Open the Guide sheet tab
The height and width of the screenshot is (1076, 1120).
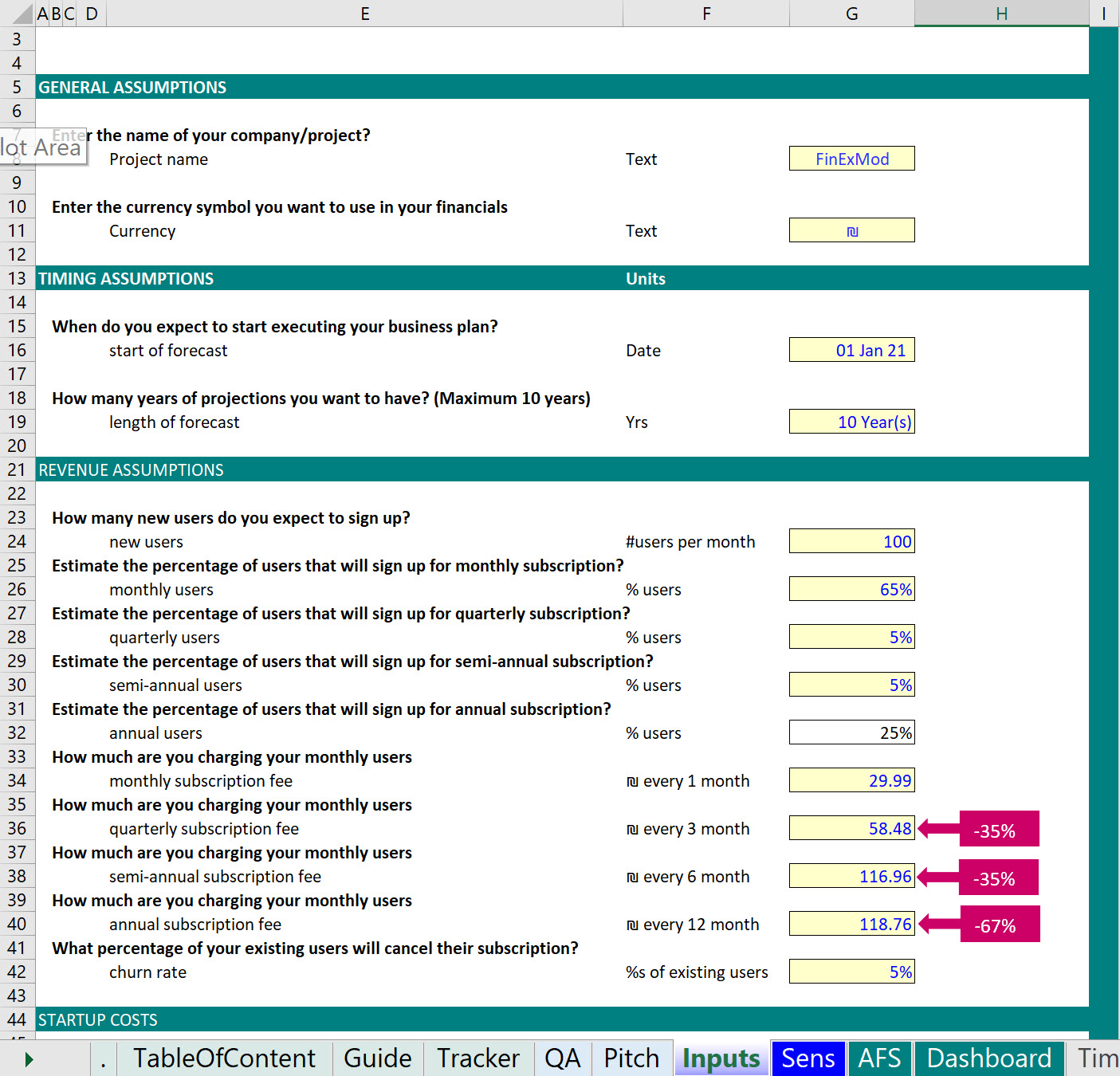pos(378,1058)
